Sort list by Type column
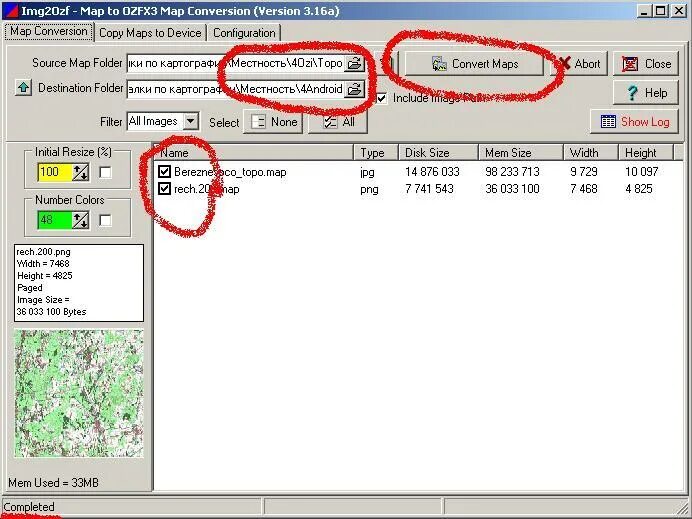This screenshot has height=519, width=692. coord(376,153)
